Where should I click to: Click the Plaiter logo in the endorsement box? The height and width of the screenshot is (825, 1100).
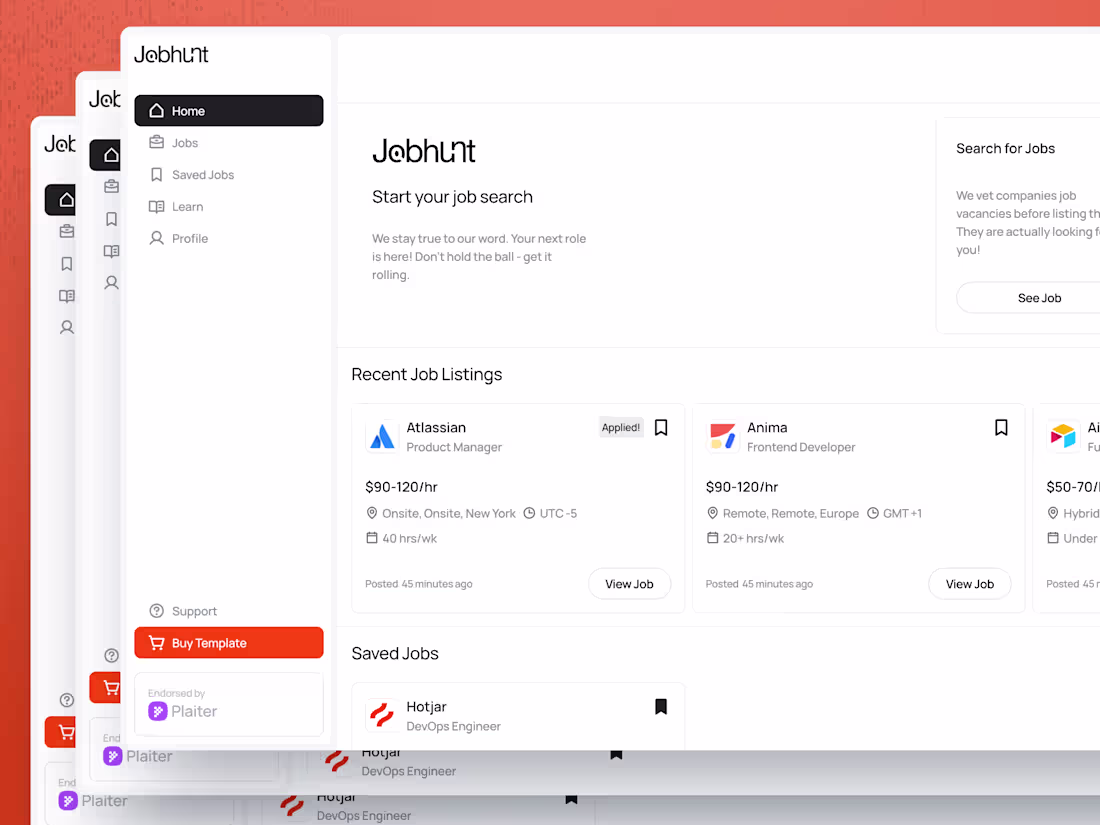(x=157, y=711)
